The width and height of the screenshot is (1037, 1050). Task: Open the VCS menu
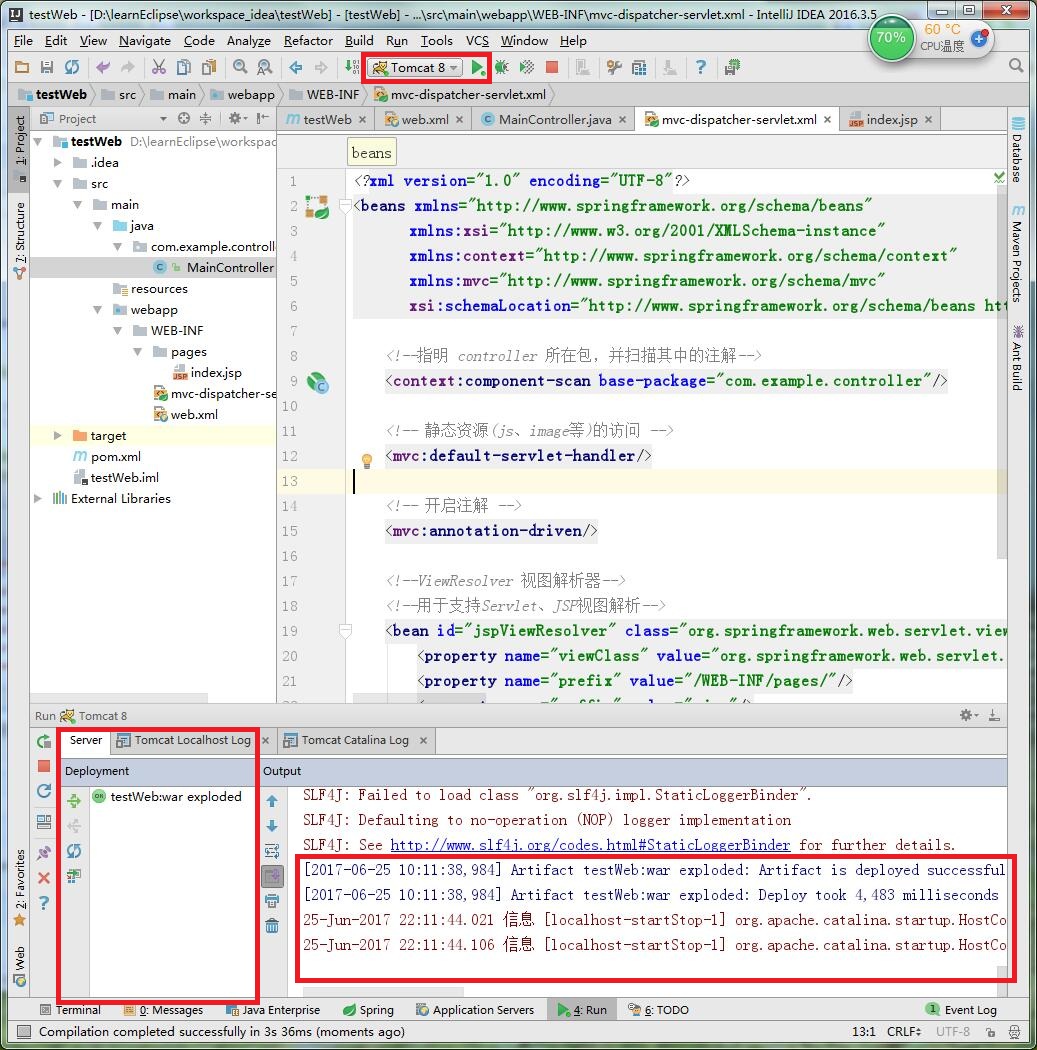pos(477,41)
